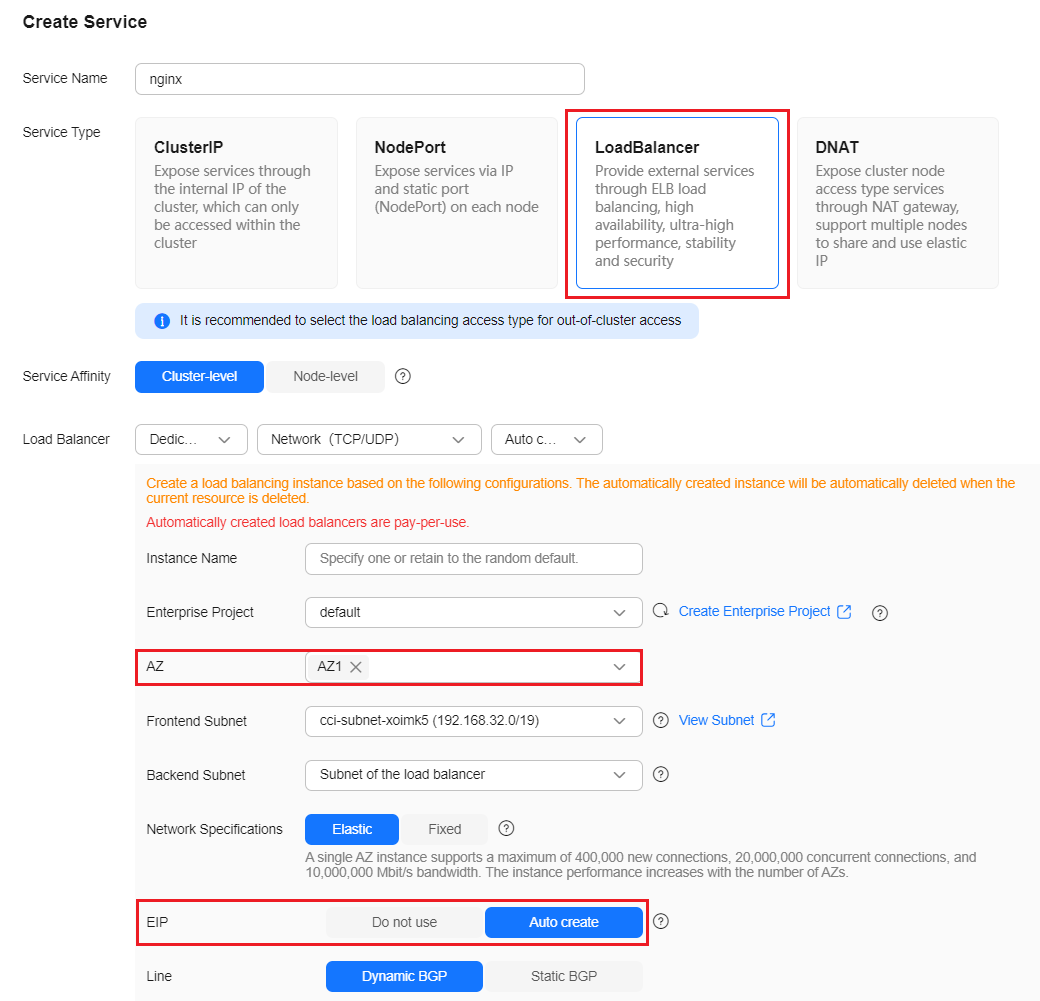Click the help icon after Create Enterprise Project
Viewport: 1040px width, 1001px height.
[879, 613]
